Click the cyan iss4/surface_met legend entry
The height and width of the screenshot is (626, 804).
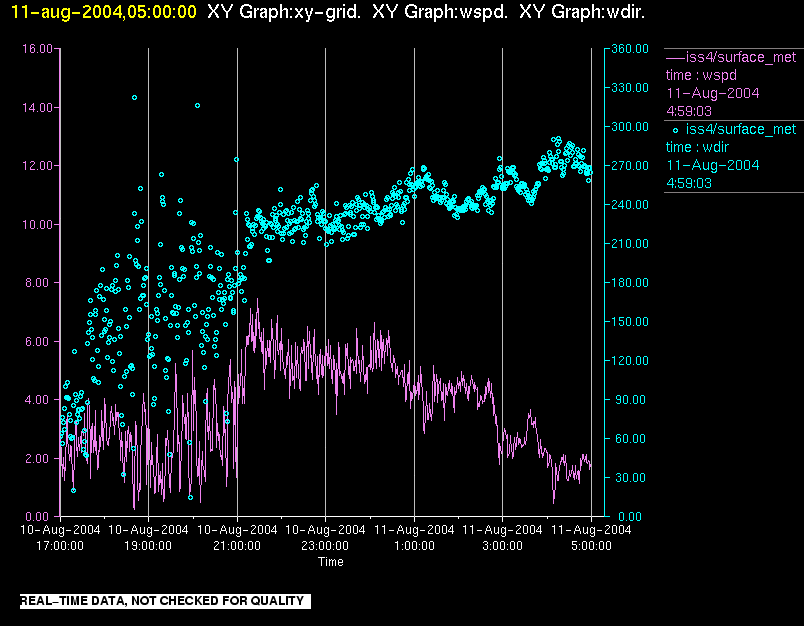[x=741, y=129]
